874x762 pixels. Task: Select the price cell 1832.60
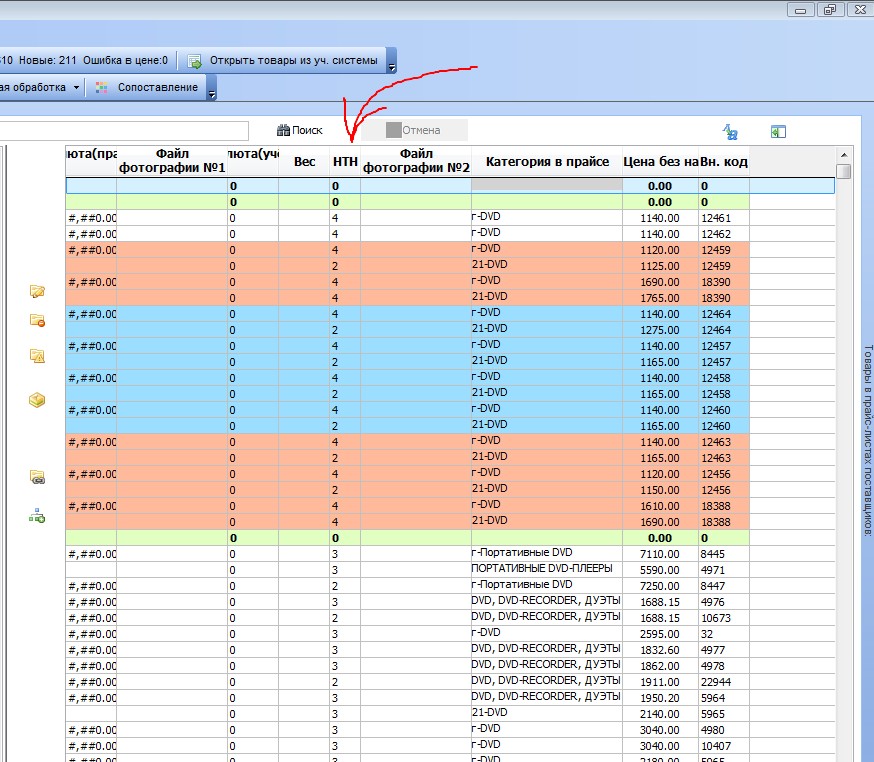(x=661, y=650)
